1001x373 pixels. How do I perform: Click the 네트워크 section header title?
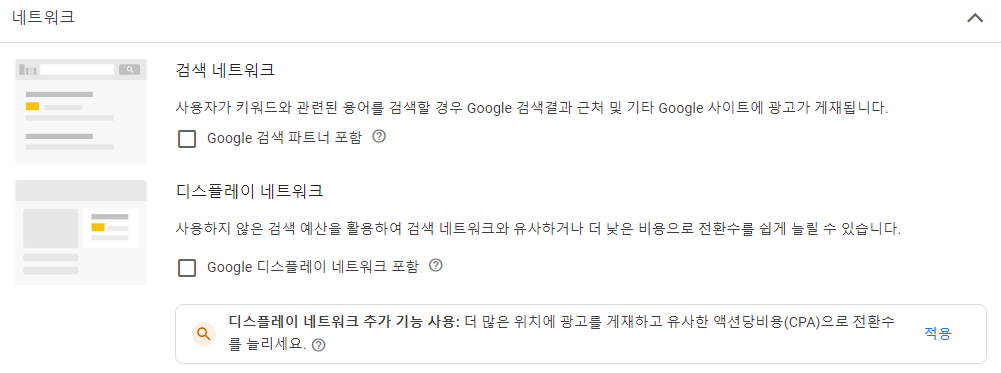click(43, 17)
